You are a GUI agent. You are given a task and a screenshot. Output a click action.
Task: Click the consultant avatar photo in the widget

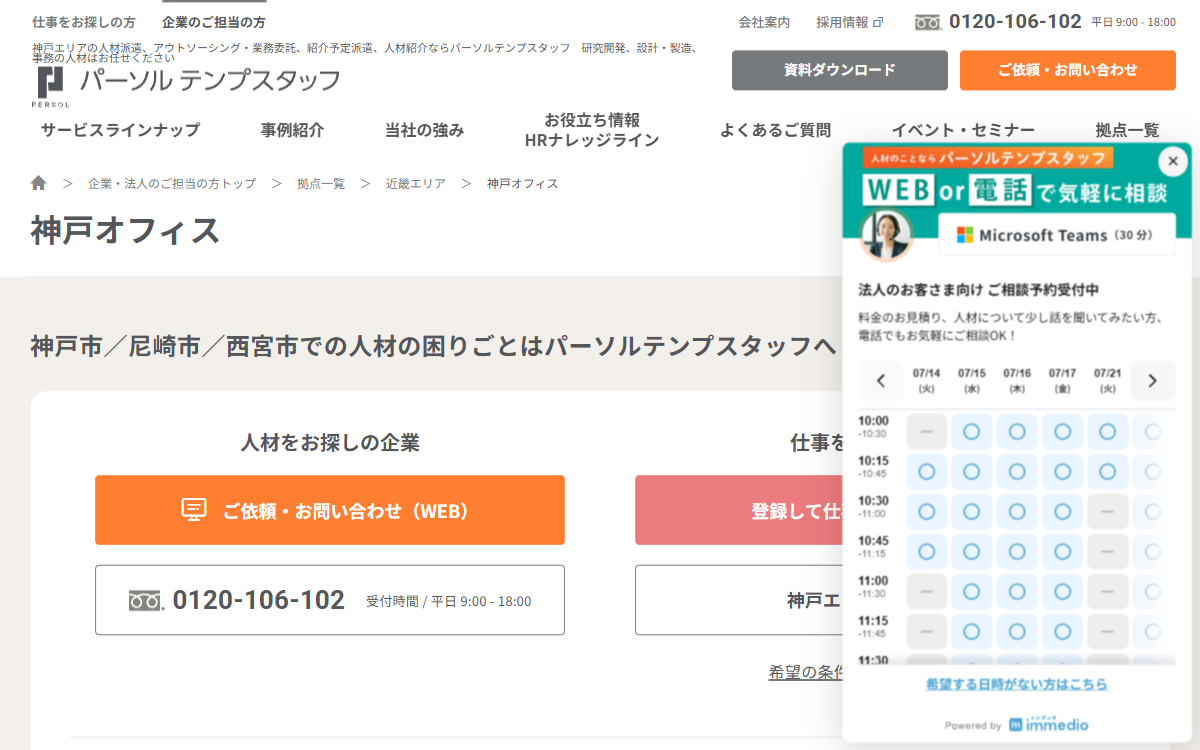(887, 235)
